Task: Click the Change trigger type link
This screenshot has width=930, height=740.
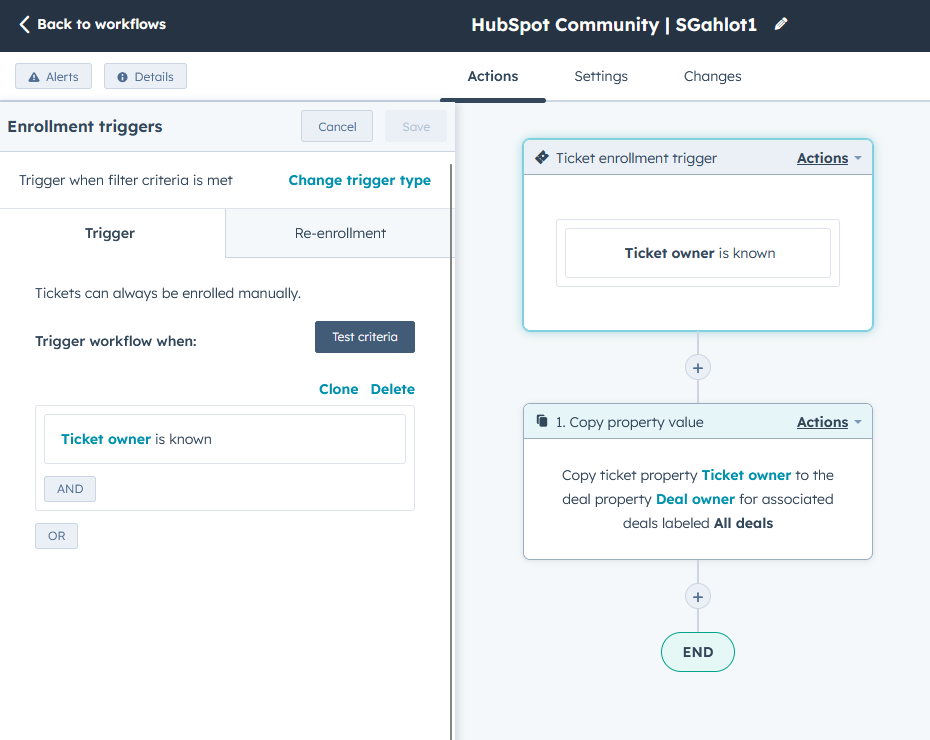Action: [x=359, y=180]
